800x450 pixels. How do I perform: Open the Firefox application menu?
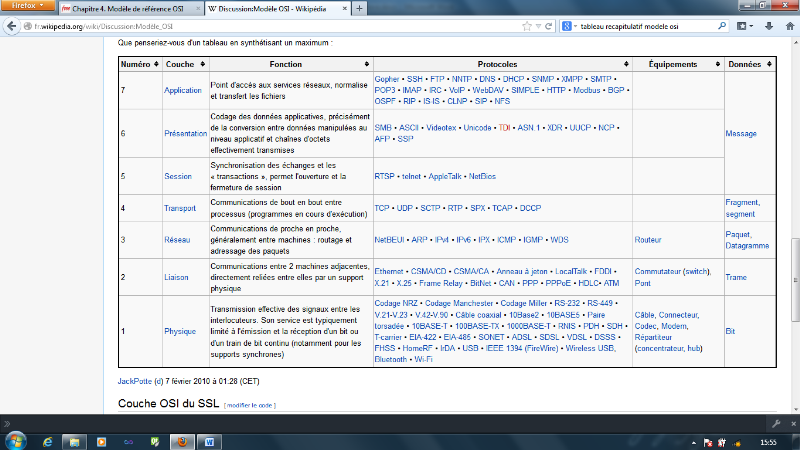[28, 6]
